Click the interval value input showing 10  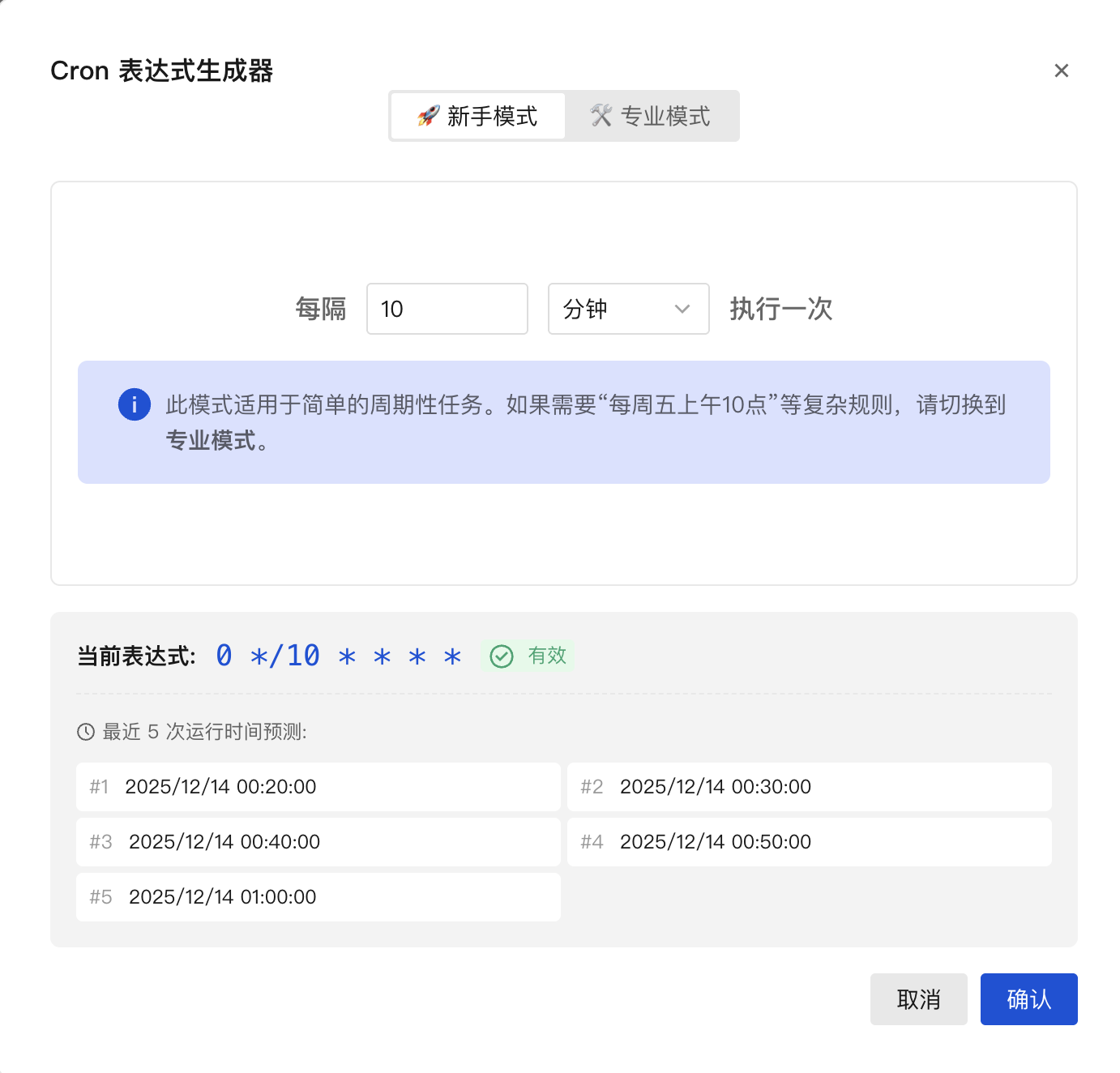tap(447, 309)
